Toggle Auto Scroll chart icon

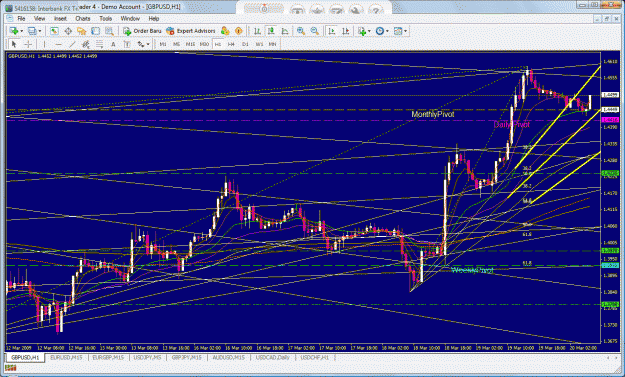(x=332, y=31)
